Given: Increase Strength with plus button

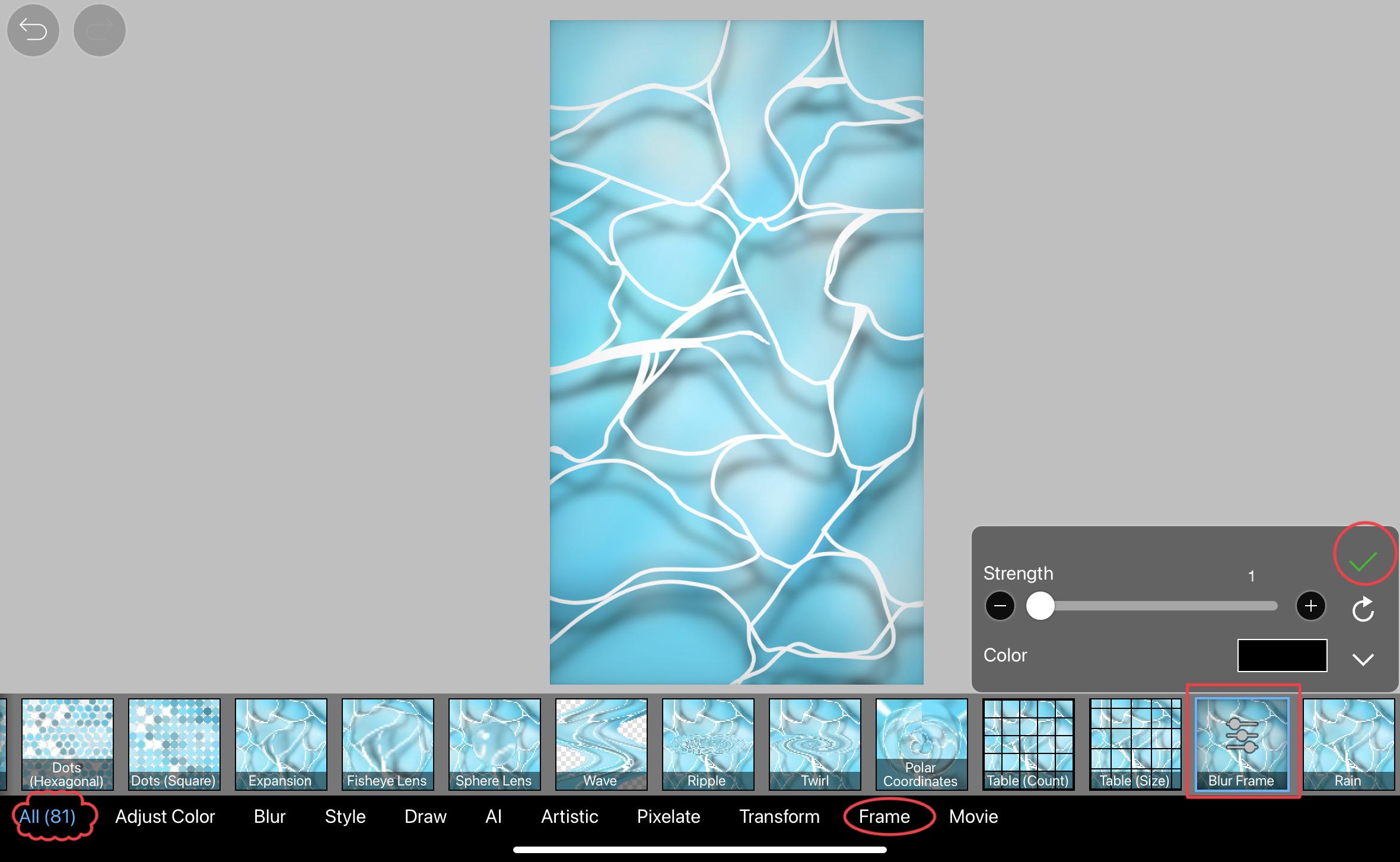Looking at the screenshot, I should coord(1310,606).
